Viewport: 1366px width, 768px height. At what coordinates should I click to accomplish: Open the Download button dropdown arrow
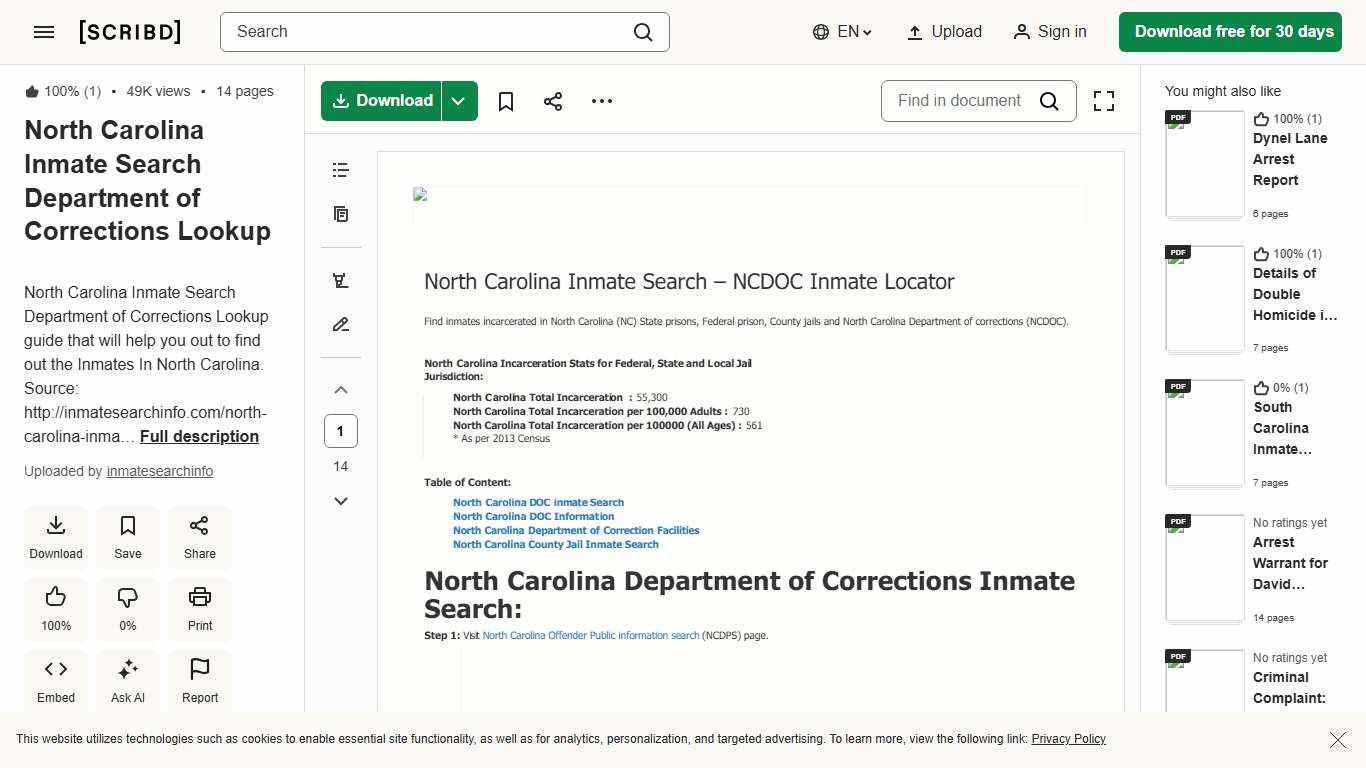click(x=458, y=100)
